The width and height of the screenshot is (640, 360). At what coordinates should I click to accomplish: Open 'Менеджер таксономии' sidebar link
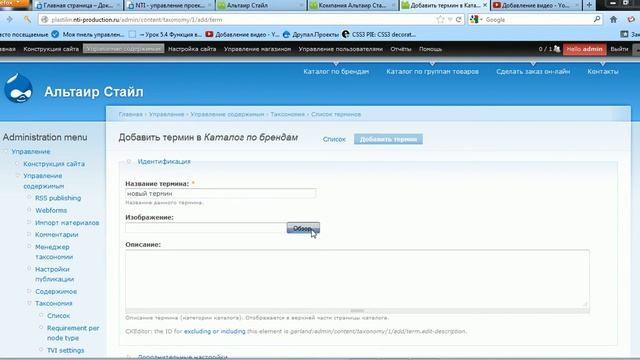point(54,252)
